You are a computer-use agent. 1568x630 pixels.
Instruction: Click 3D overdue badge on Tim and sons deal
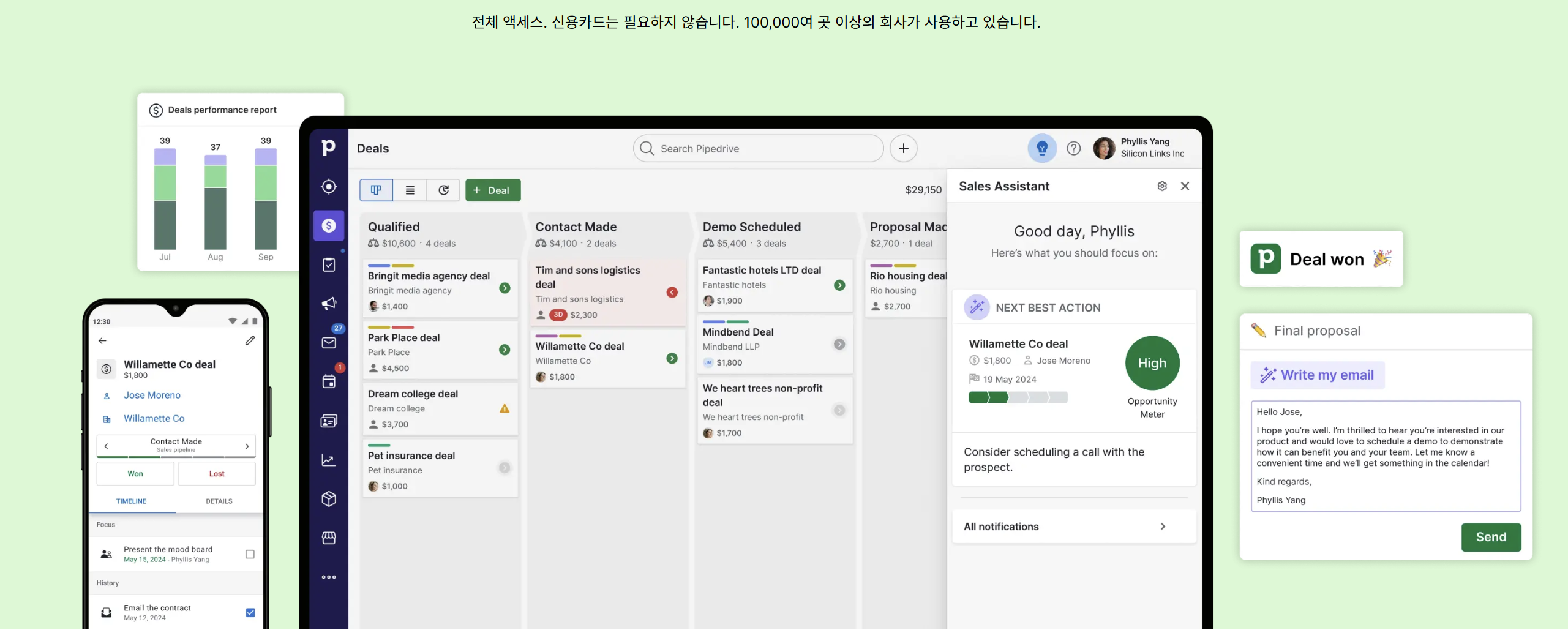(x=558, y=315)
